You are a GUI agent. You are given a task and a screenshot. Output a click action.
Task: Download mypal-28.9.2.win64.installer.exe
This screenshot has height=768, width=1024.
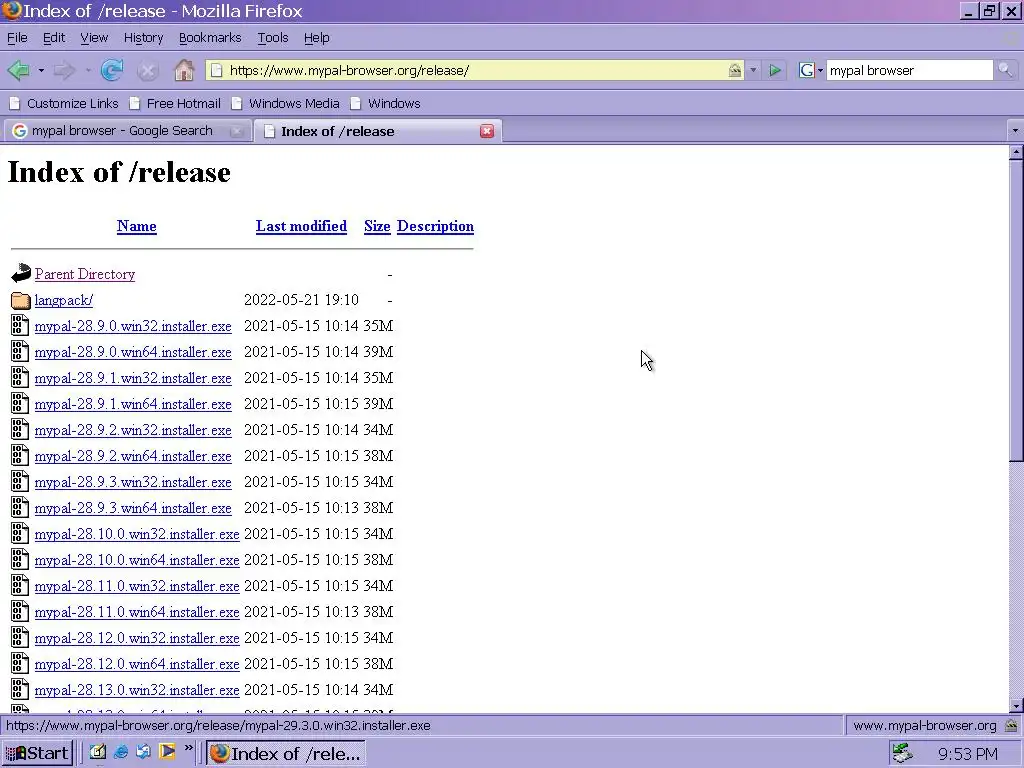[x=133, y=456]
